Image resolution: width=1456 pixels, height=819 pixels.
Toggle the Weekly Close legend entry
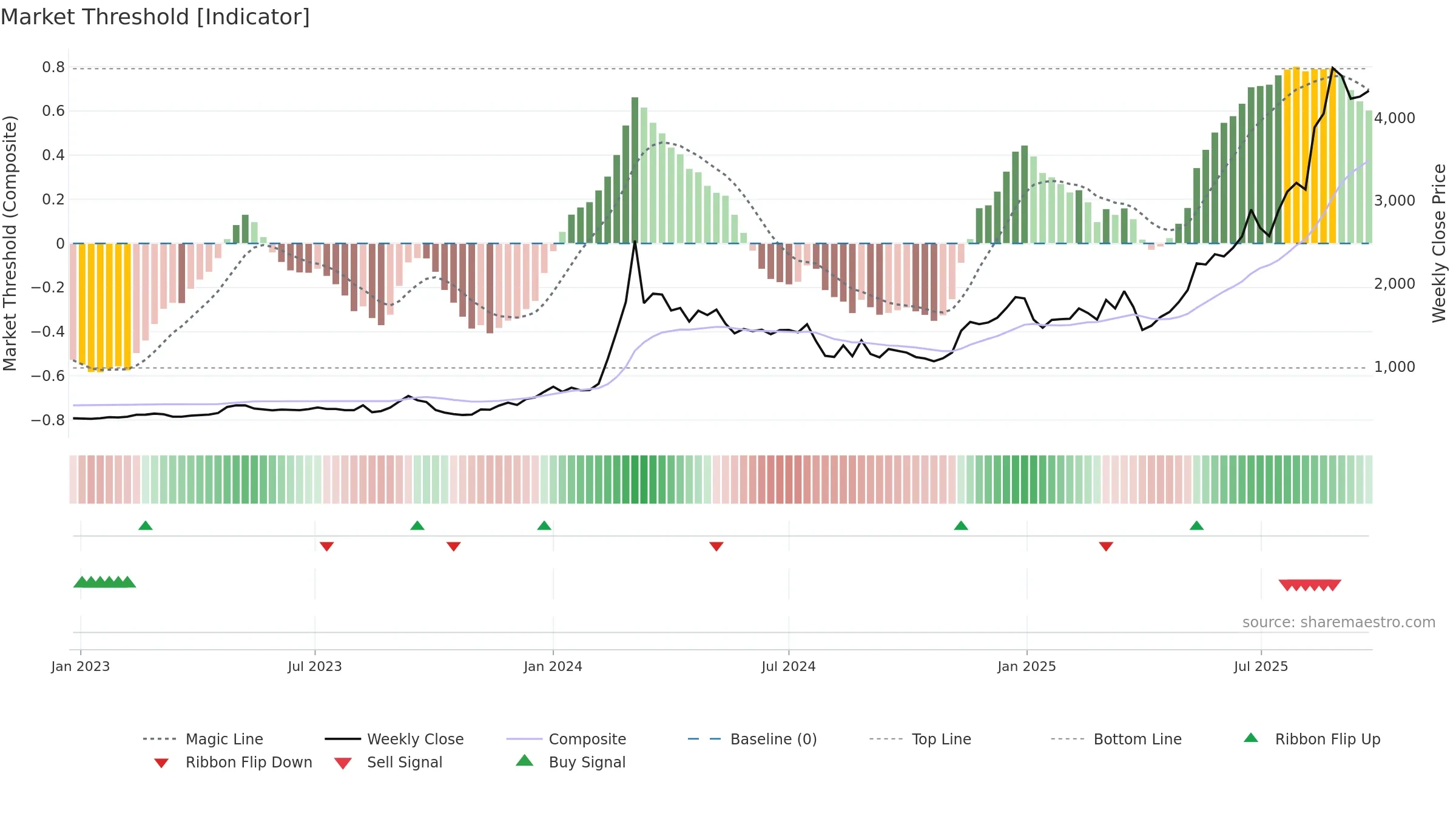394,739
